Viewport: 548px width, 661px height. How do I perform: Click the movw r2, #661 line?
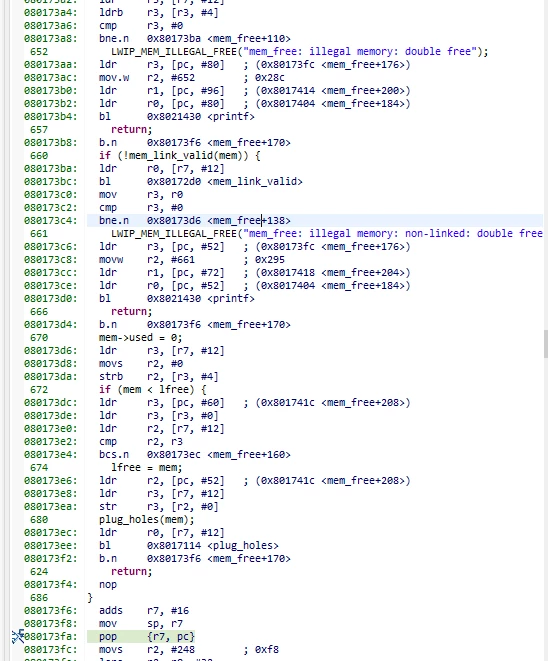click(192, 260)
